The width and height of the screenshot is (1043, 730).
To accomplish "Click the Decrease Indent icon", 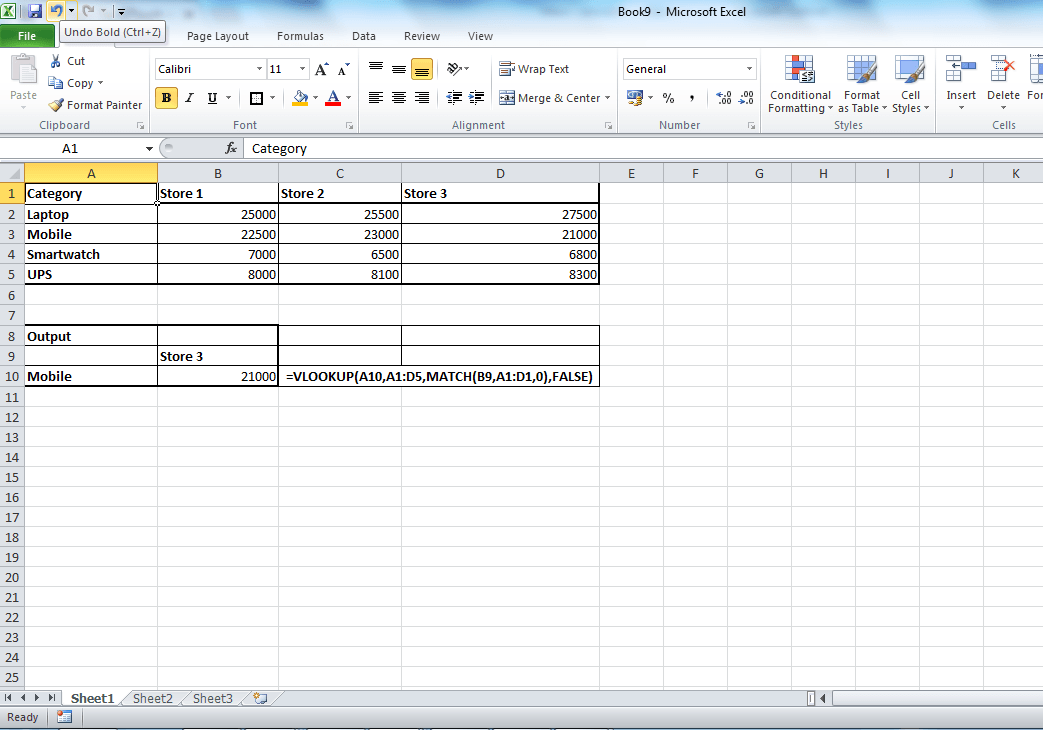I will click(x=454, y=98).
